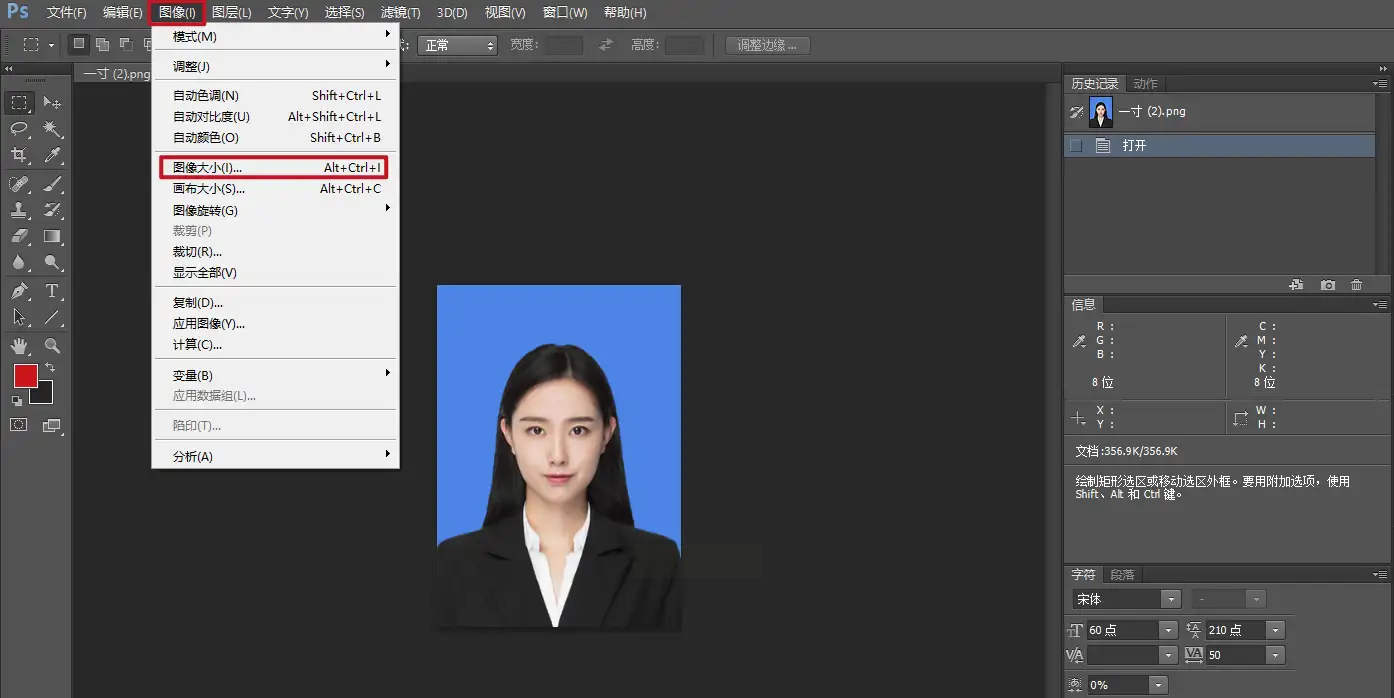This screenshot has width=1394, height=698.
Task: Open the 210 点 leading dropdown
Action: (1274, 630)
